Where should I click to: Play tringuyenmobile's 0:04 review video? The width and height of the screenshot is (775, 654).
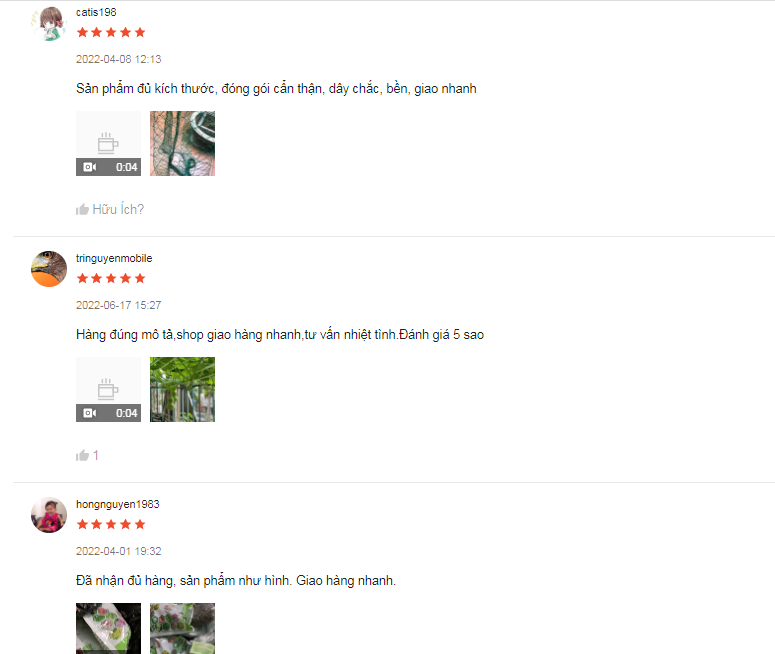108,390
